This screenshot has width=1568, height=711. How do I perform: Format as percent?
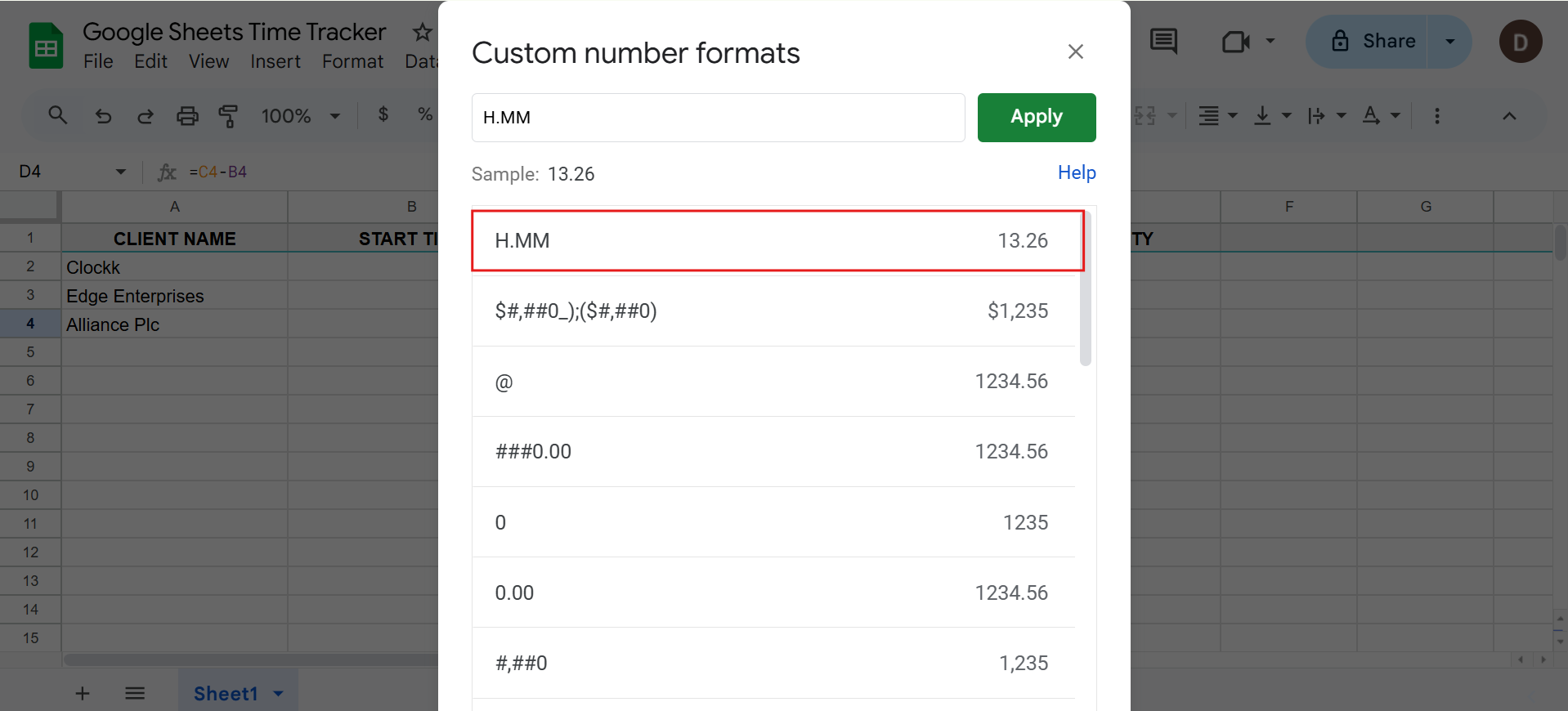tap(425, 114)
